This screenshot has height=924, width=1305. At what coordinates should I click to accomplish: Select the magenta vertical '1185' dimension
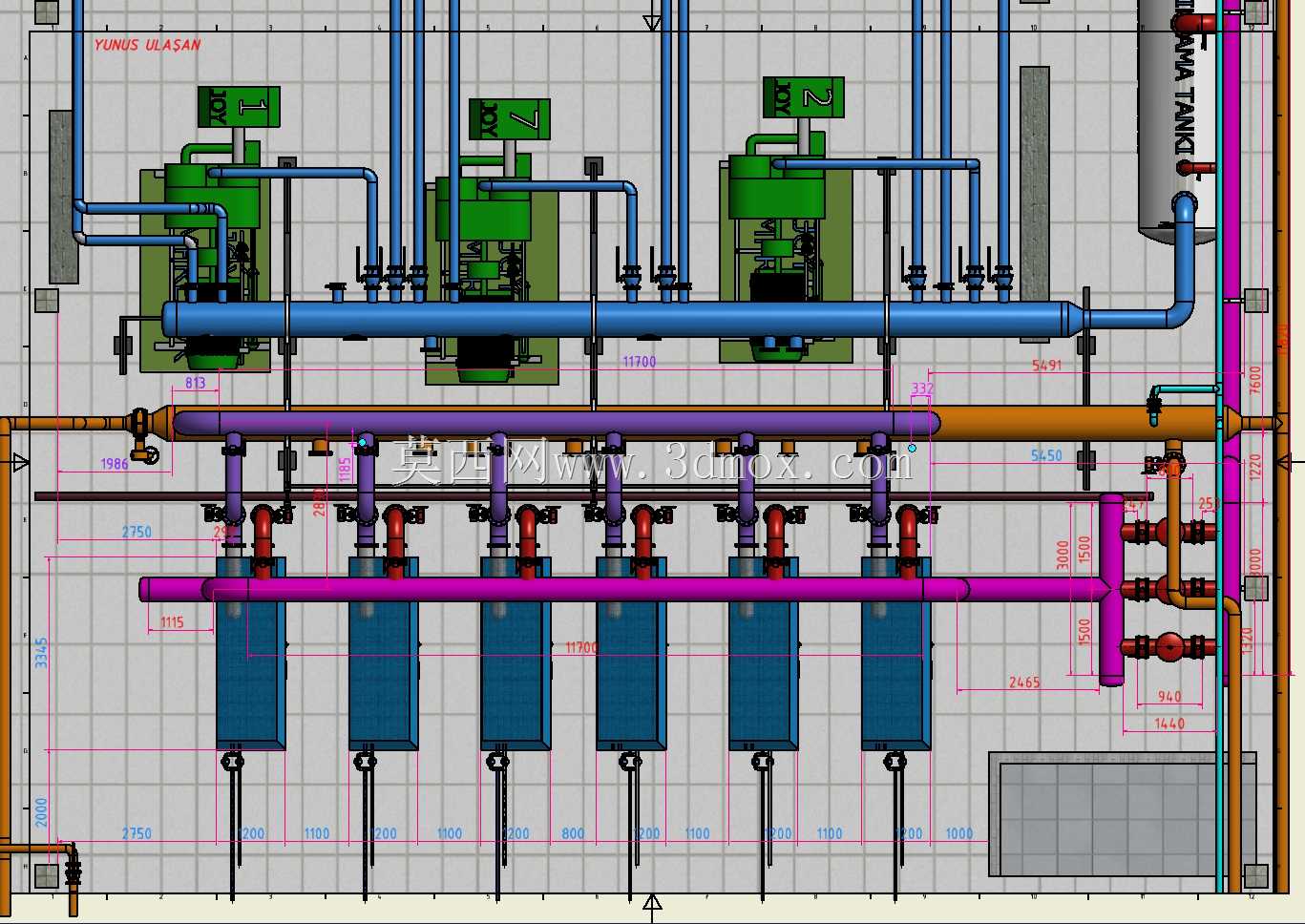click(x=345, y=469)
